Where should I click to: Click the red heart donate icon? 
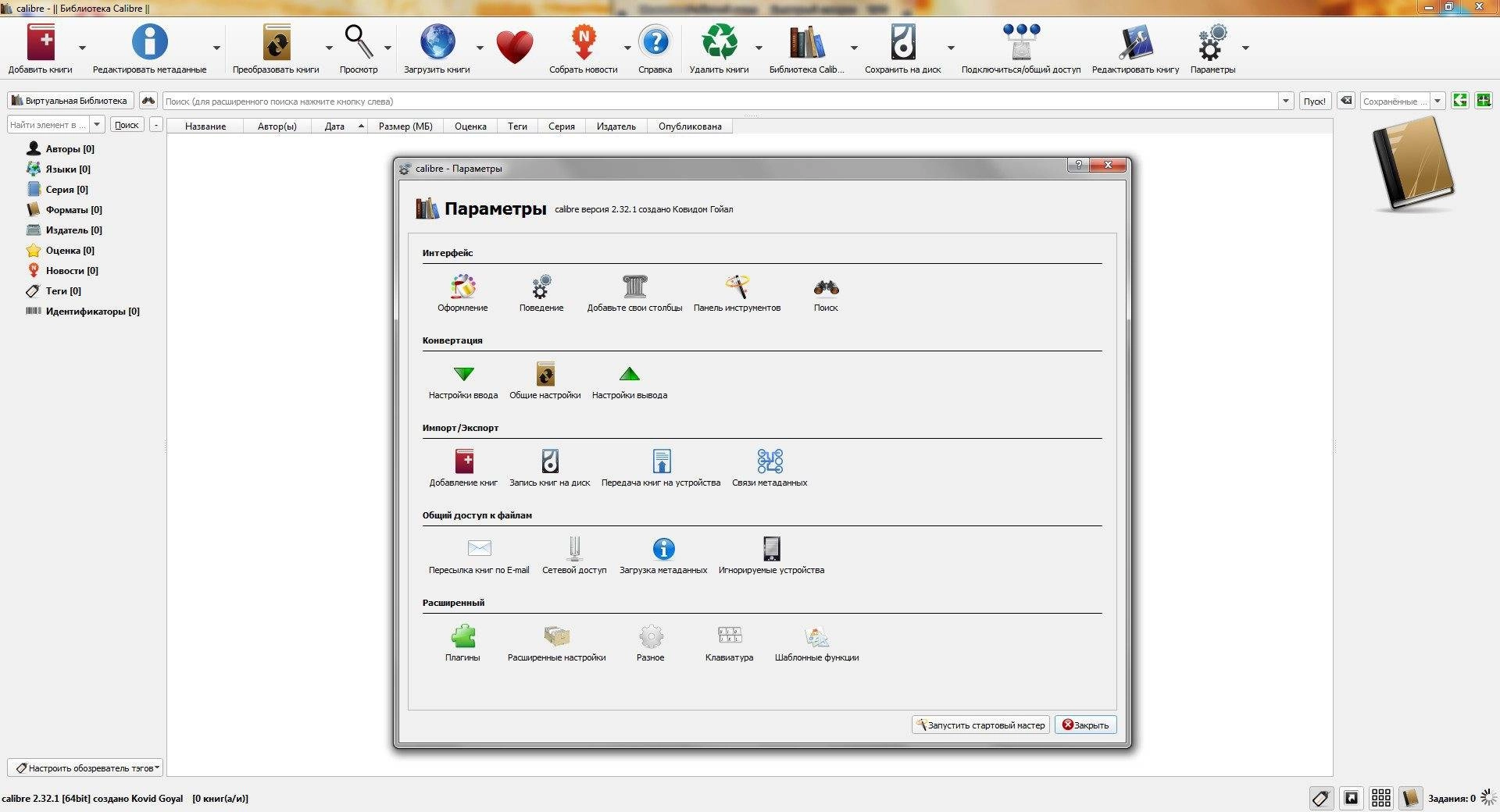click(x=514, y=48)
